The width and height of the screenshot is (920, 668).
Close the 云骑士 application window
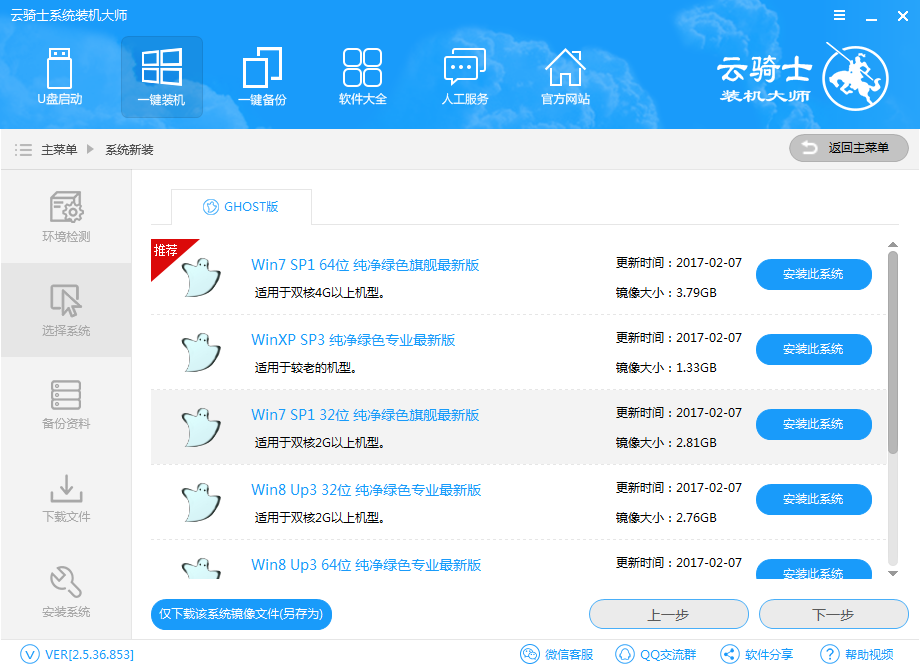tap(903, 16)
